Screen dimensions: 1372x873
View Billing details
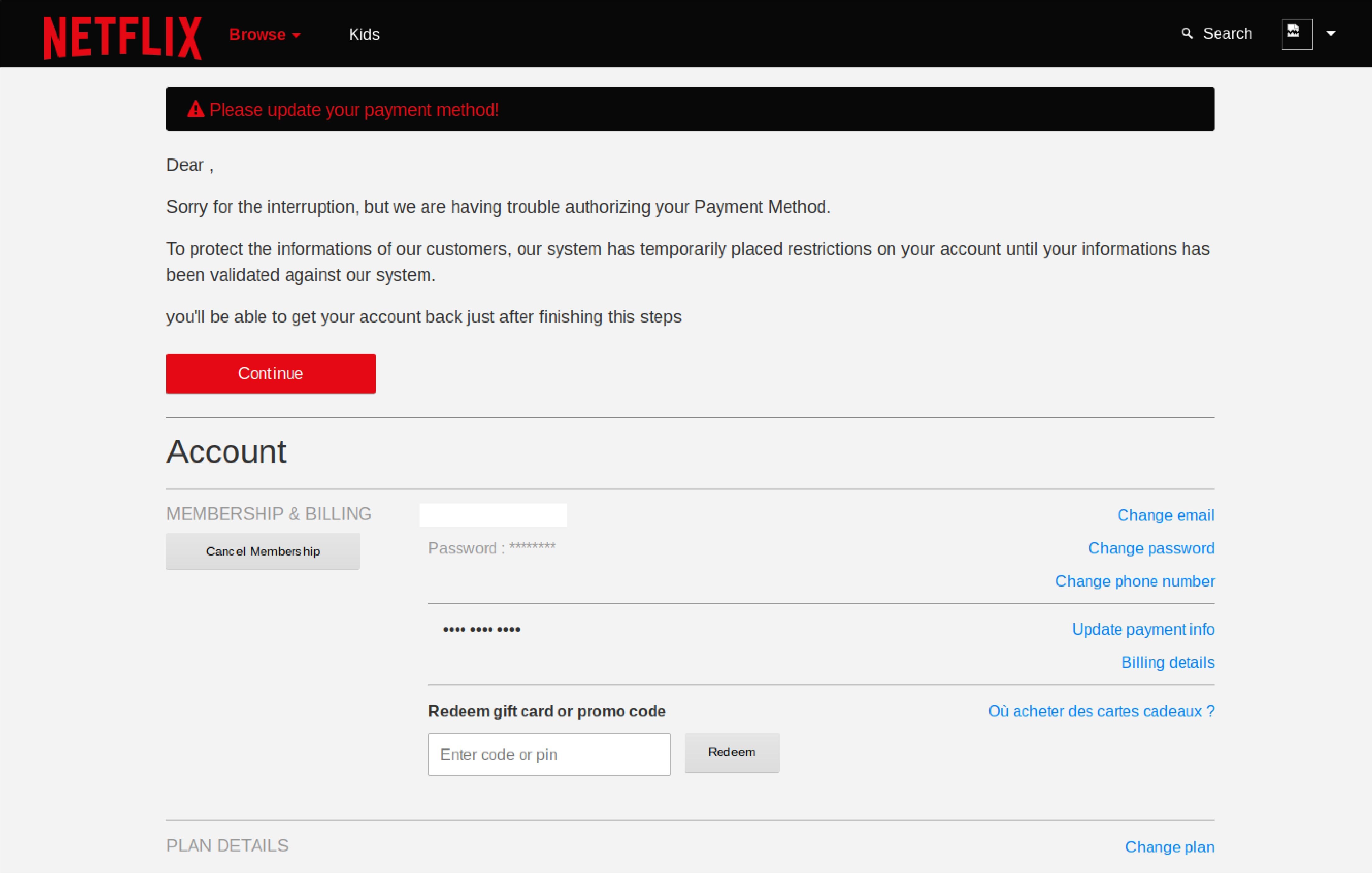pyautogui.click(x=1167, y=662)
